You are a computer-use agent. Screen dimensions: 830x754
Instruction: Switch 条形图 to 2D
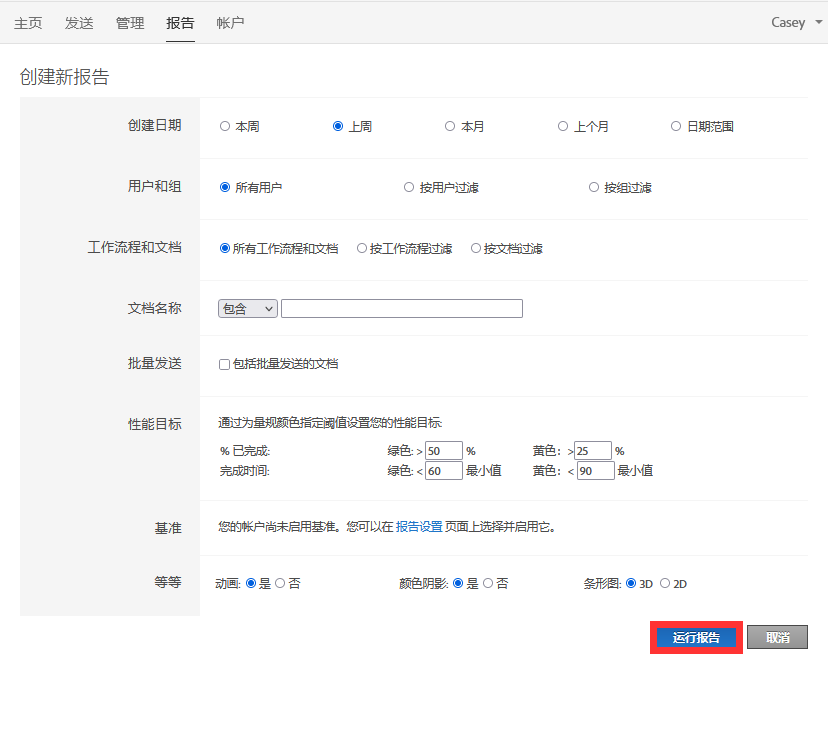coord(667,582)
